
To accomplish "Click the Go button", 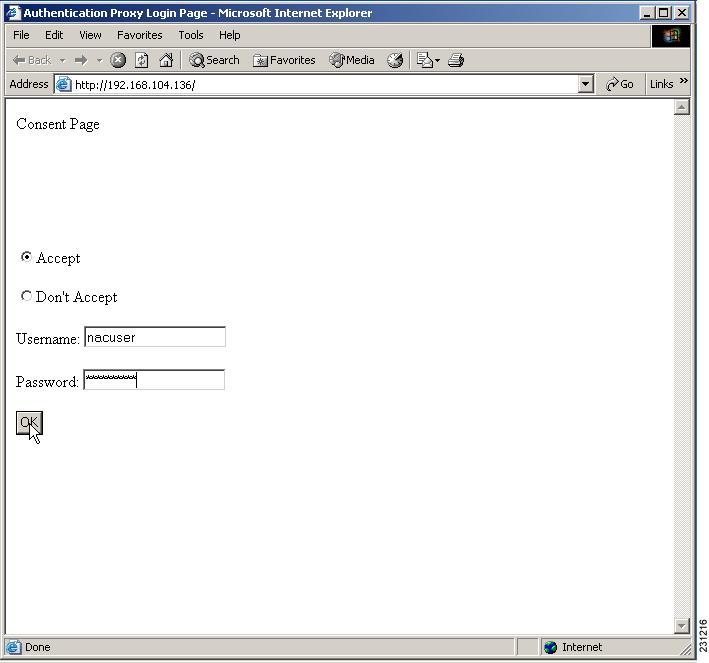I will (620, 84).
